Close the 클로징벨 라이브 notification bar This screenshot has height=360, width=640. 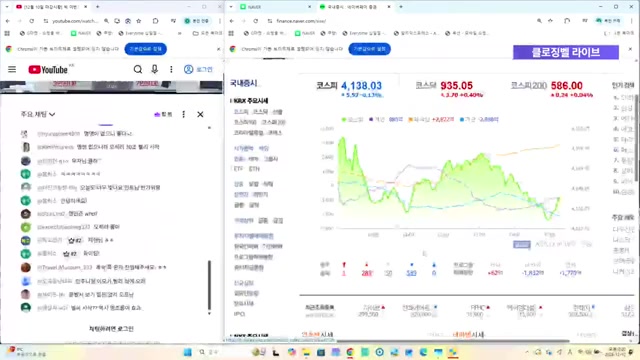click(630, 49)
